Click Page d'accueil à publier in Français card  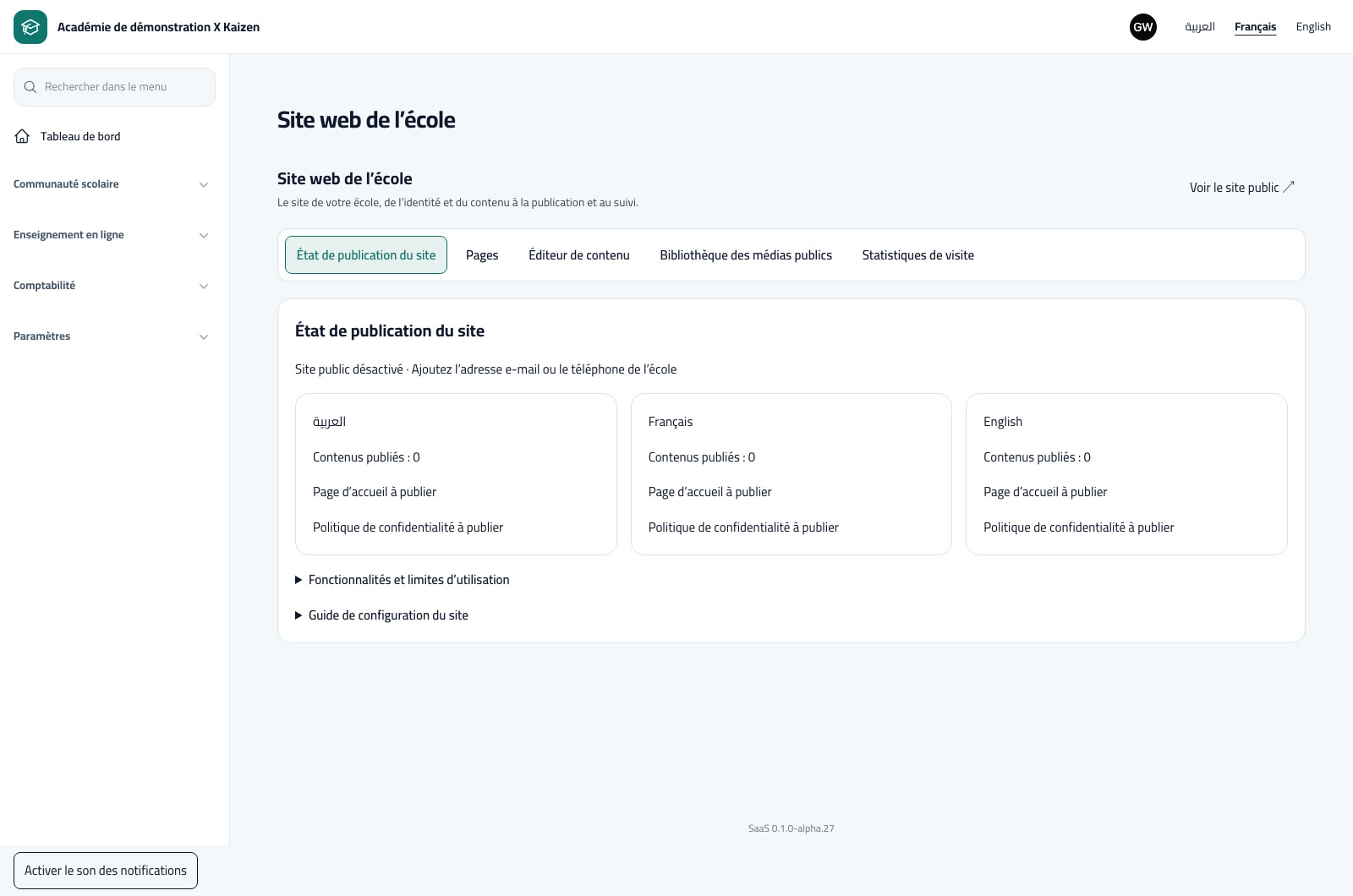pyautogui.click(x=709, y=492)
